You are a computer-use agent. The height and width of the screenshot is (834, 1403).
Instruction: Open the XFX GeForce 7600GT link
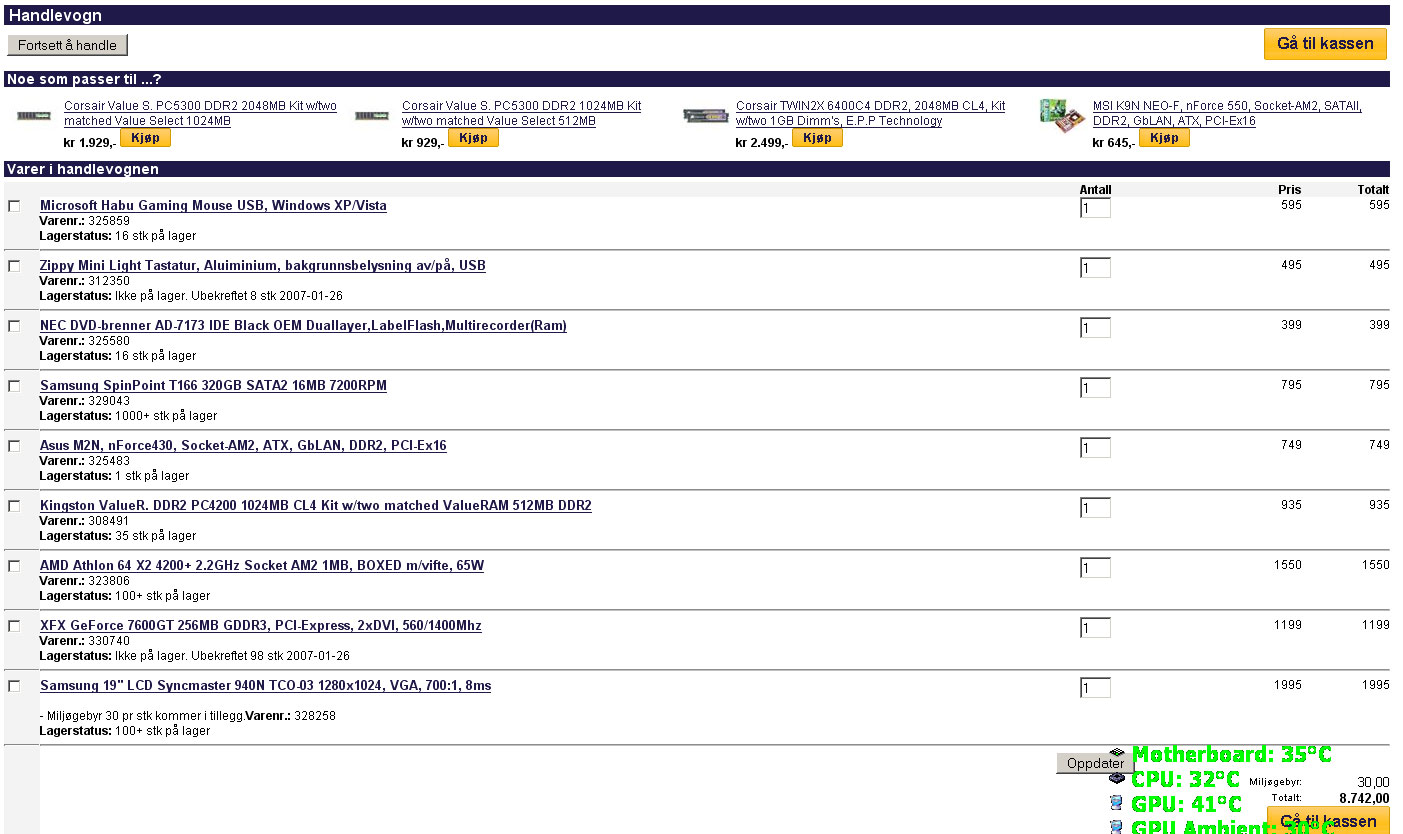point(261,626)
